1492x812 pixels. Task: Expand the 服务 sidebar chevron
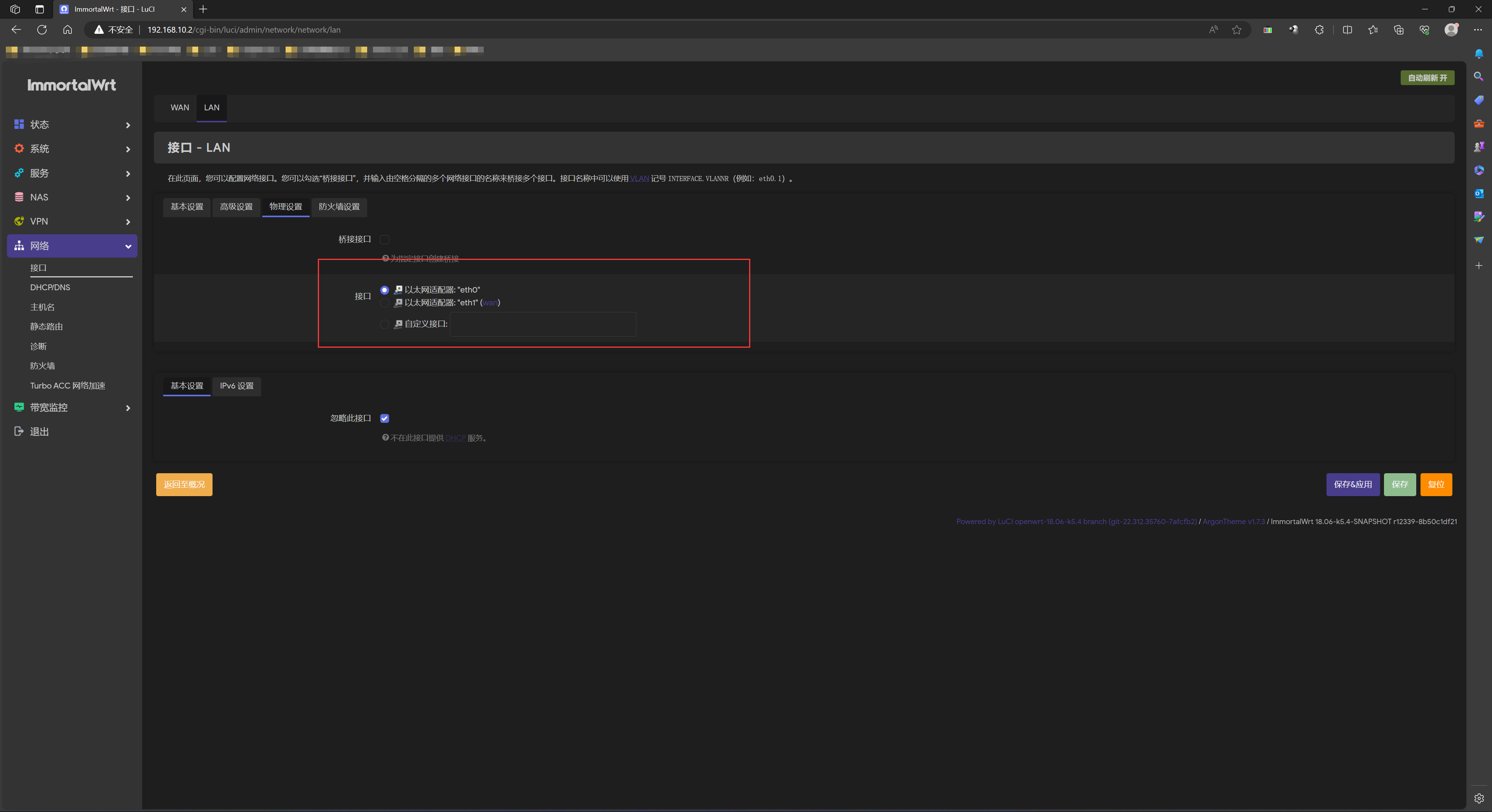click(128, 174)
